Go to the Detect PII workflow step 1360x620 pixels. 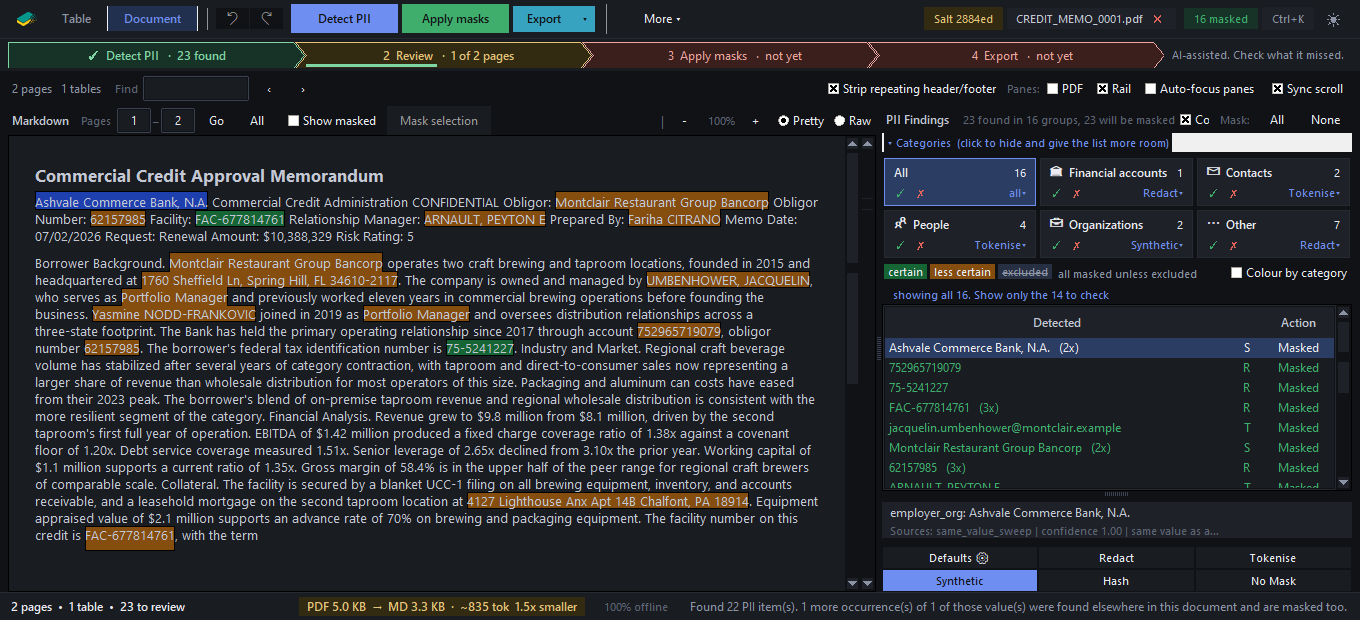pyautogui.click(x=155, y=56)
